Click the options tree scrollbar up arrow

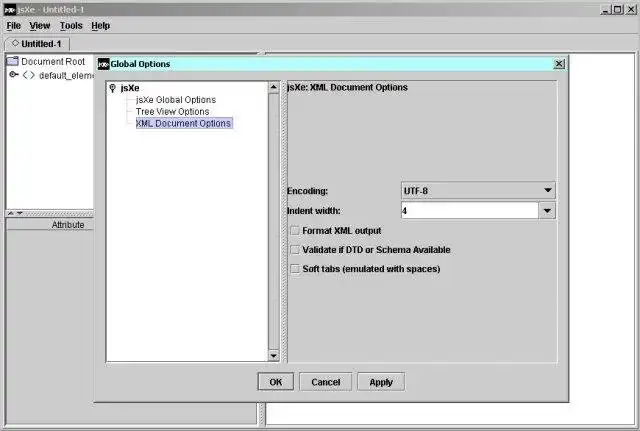coord(273,87)
